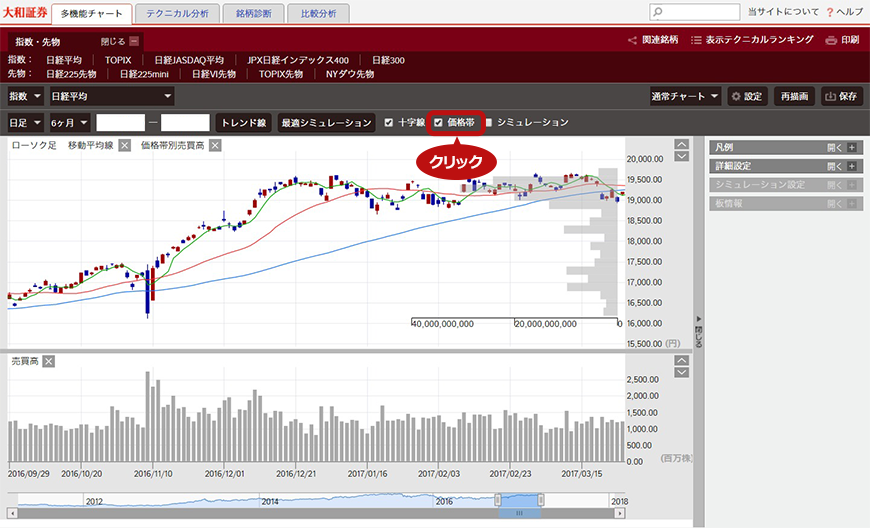Image resolution: width=870 pixels, height=528 pixels.
Task: Select 日経JASDAQ平均 index link
Action: point(189,60)
